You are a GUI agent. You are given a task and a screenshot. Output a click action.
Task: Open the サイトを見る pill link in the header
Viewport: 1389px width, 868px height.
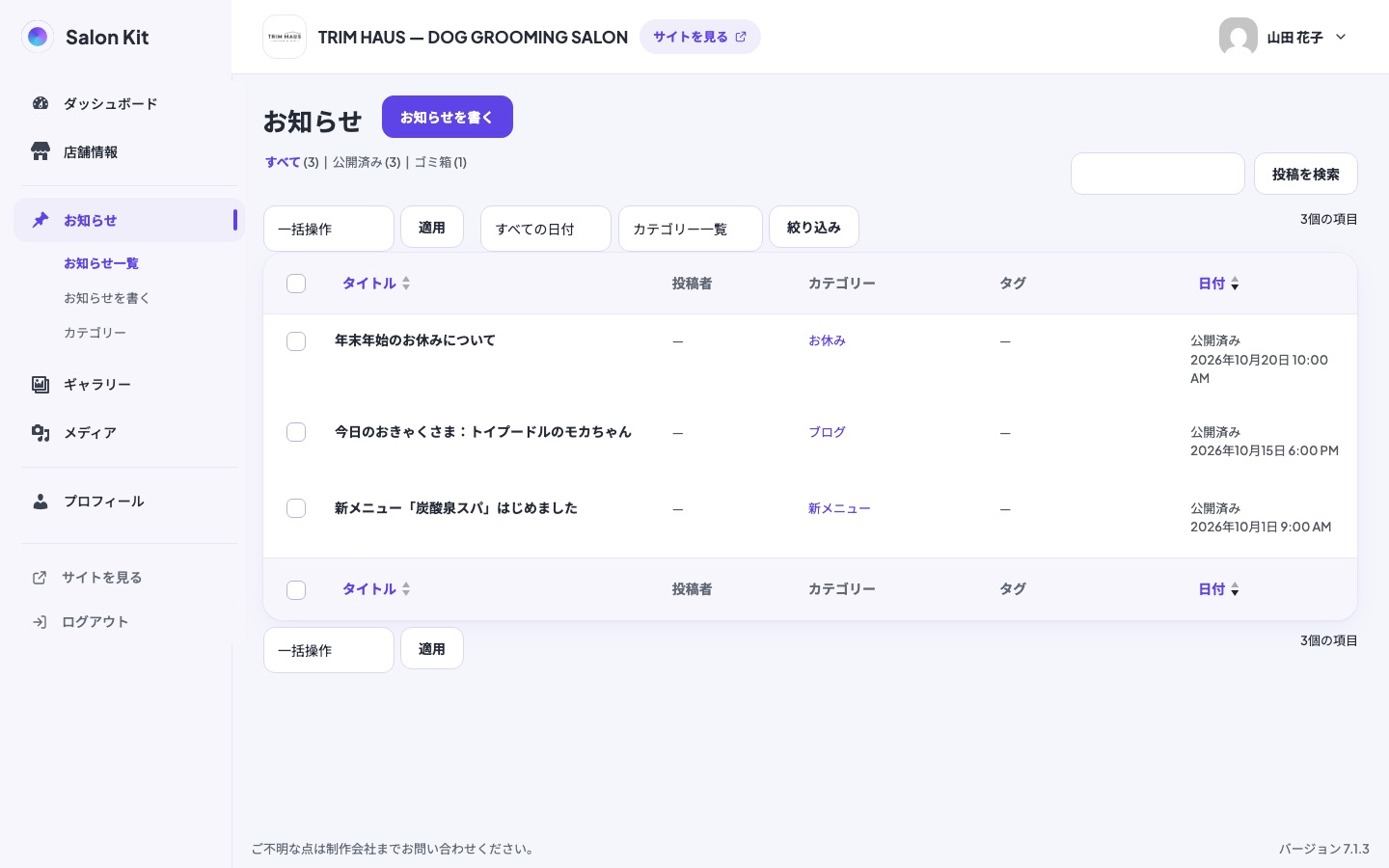[700, 37]
